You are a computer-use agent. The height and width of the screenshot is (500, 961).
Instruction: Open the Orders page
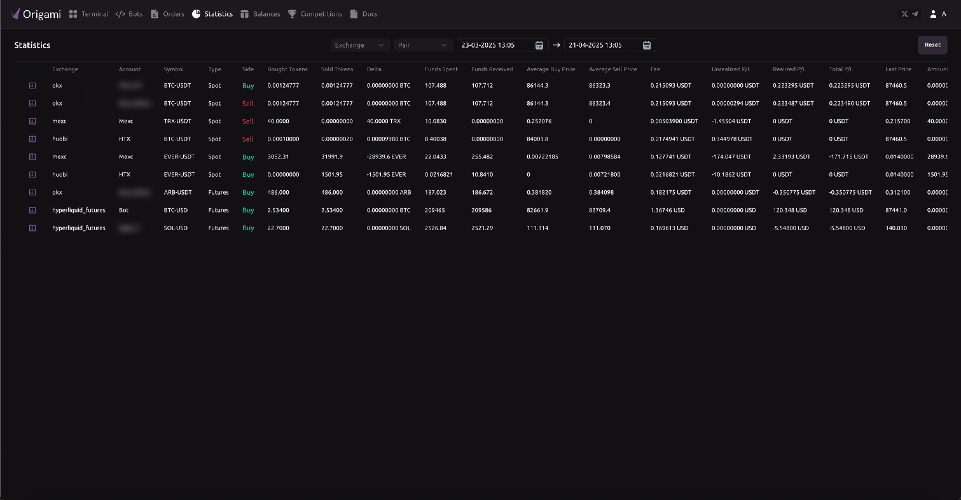point(167,14)
